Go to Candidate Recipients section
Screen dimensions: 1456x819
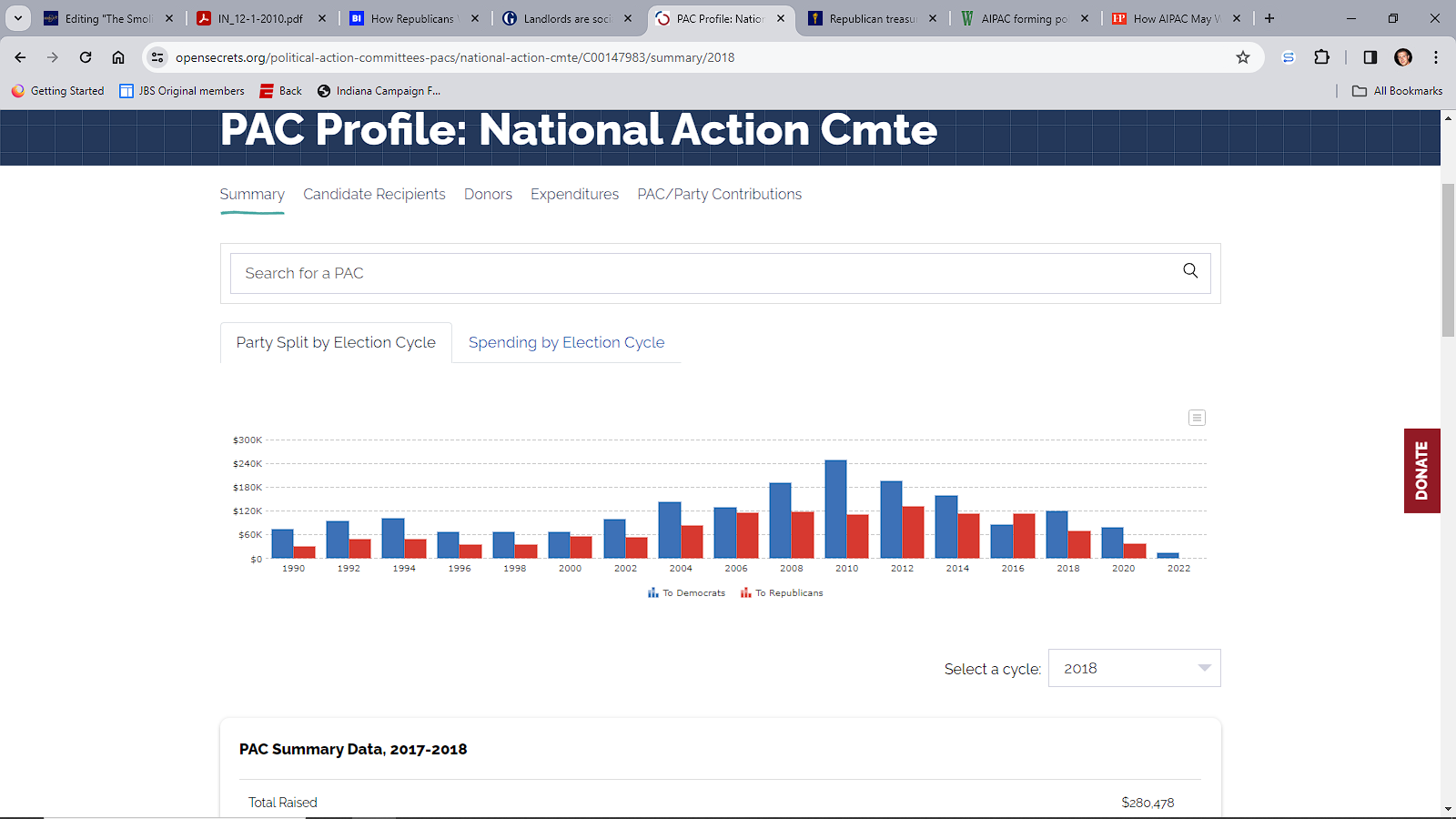click(x=374, y=194)
